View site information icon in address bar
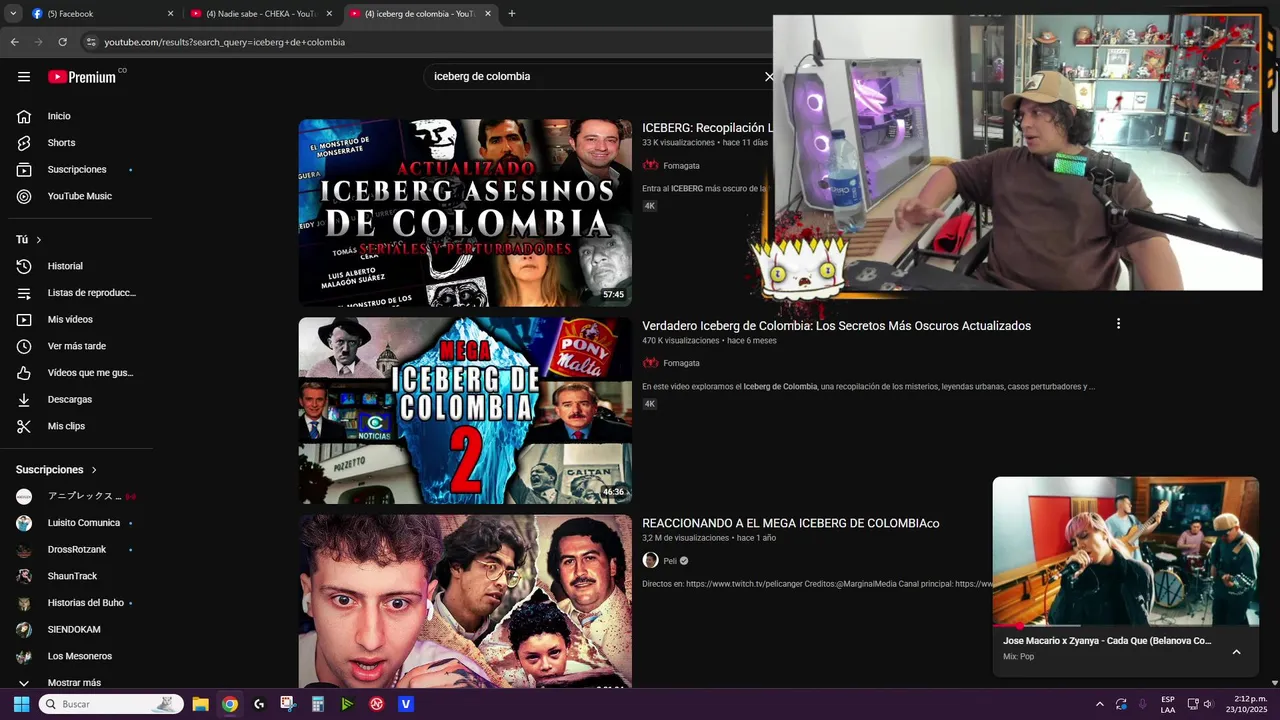This screenshot has height=720, width=1280. coord(91,42)
